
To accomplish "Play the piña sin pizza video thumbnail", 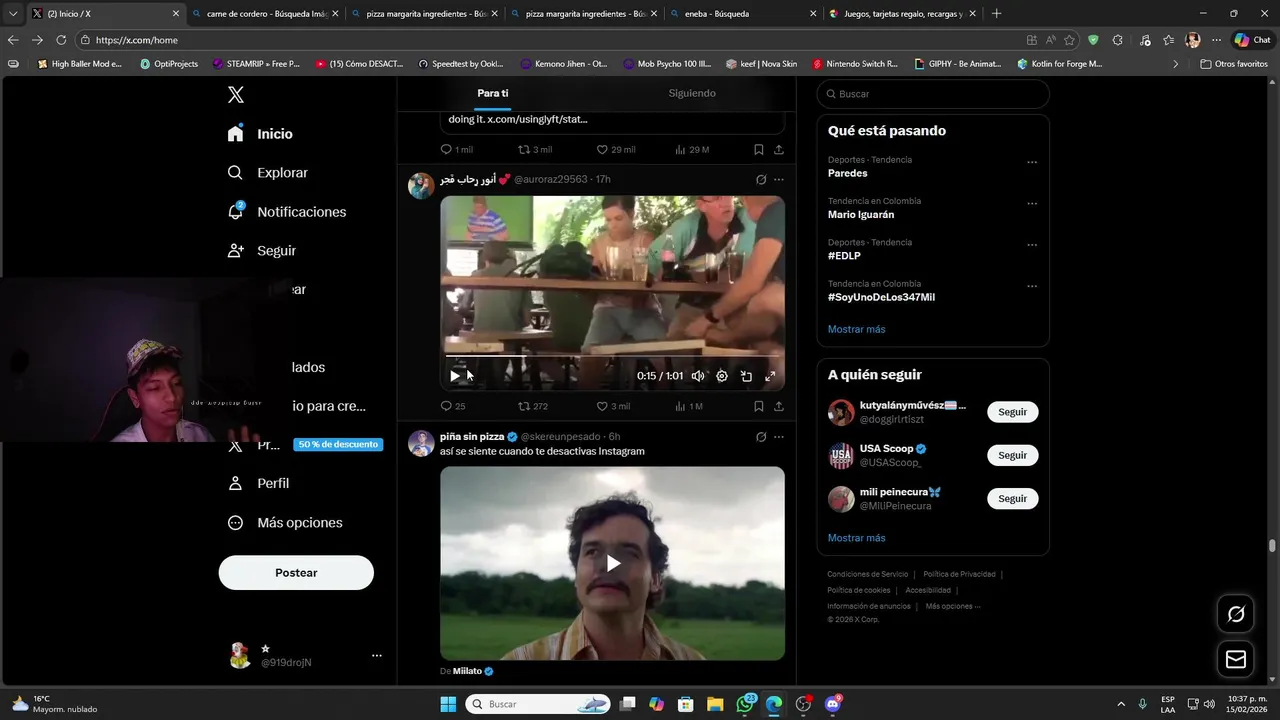I will pos(613,563).
